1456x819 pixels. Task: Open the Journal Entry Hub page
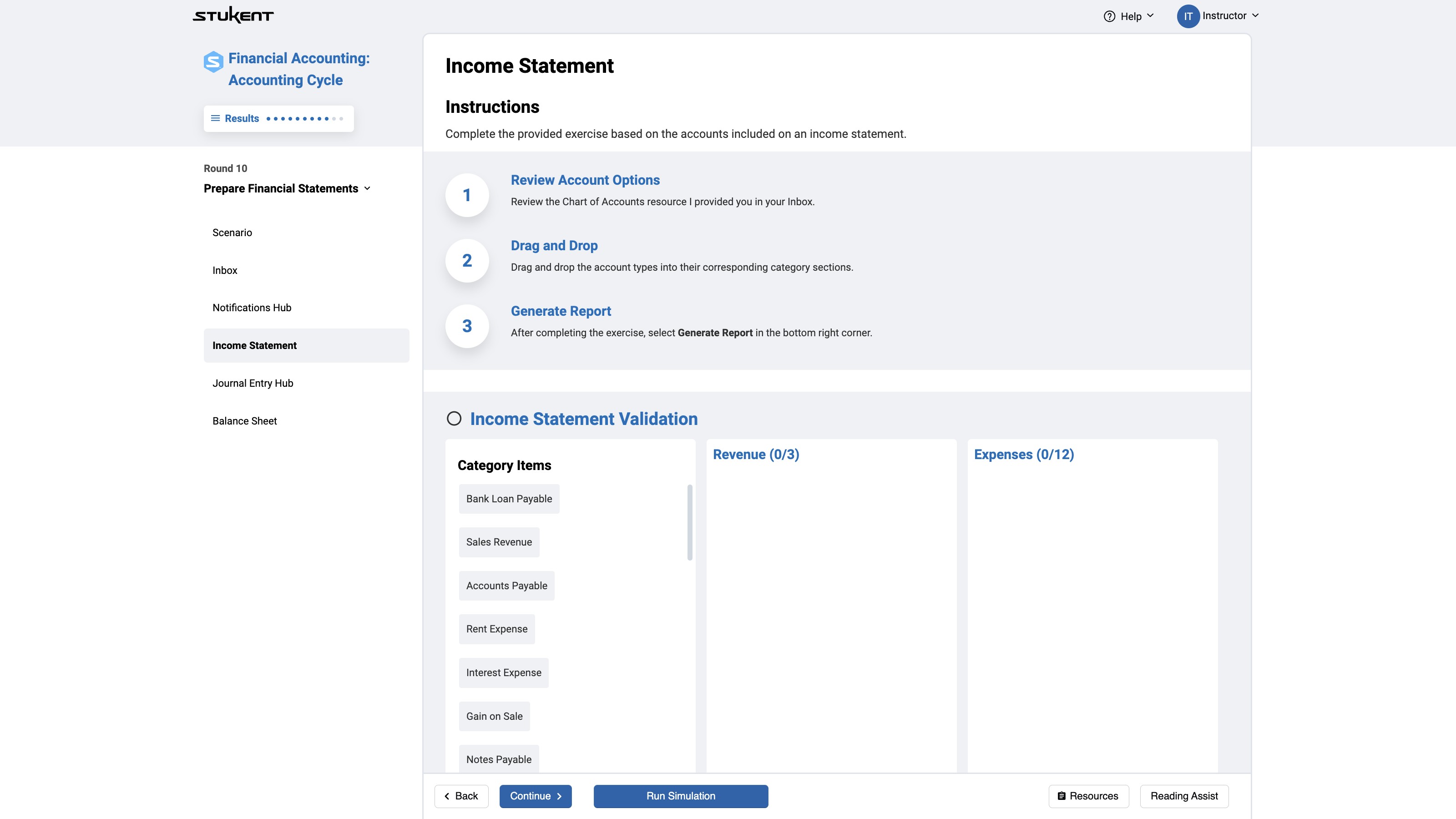pos(253,383)
